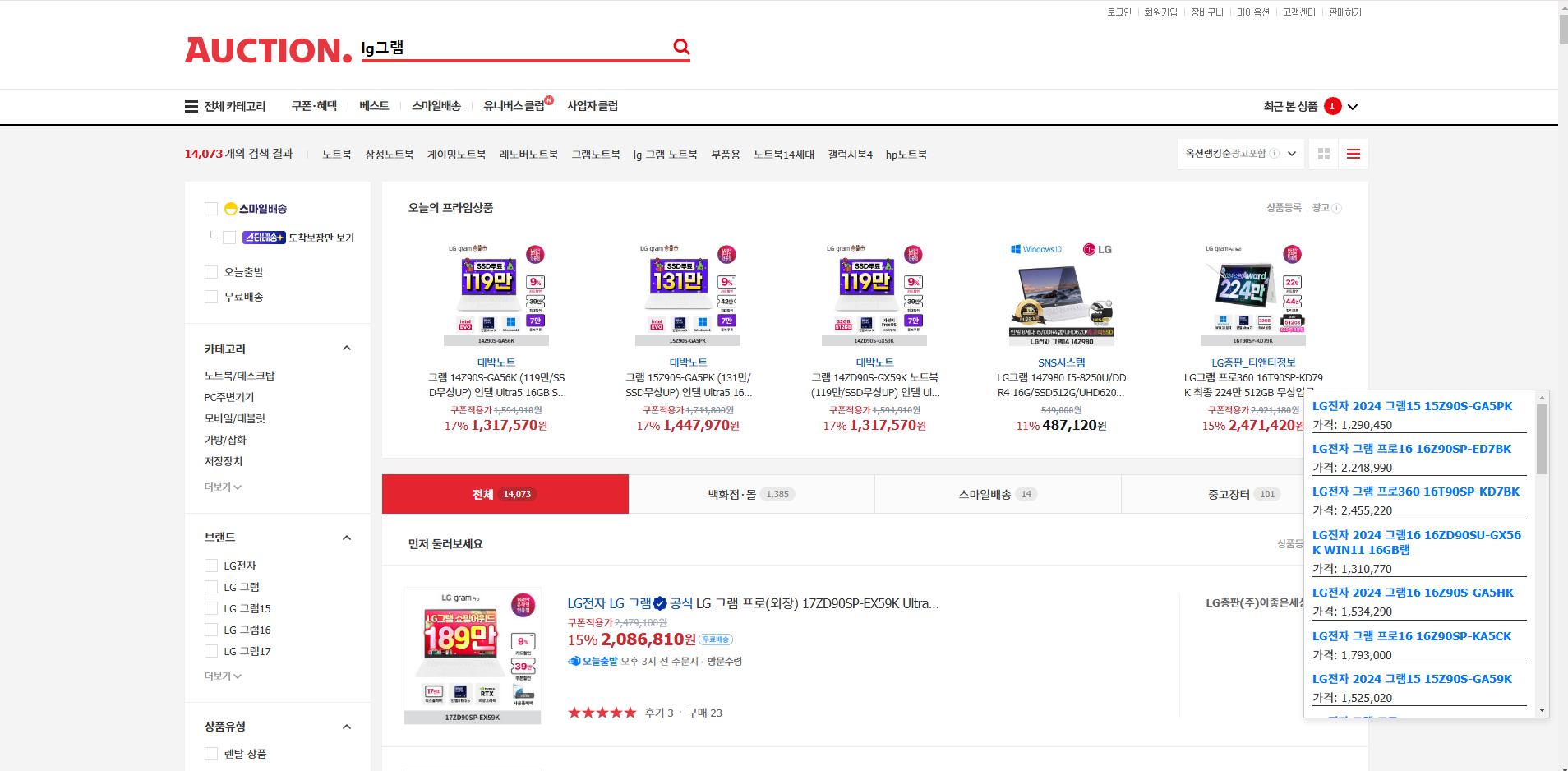Click the recently viewed count badge
The height and width of the screenshot is (771, 1568).
coord(1332,106)
